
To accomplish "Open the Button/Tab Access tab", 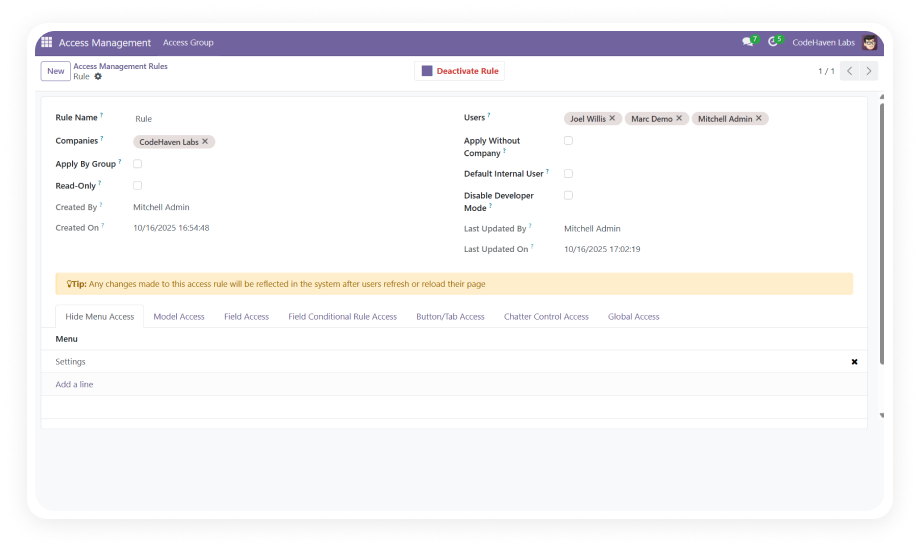I will click(x=451, y=316).
